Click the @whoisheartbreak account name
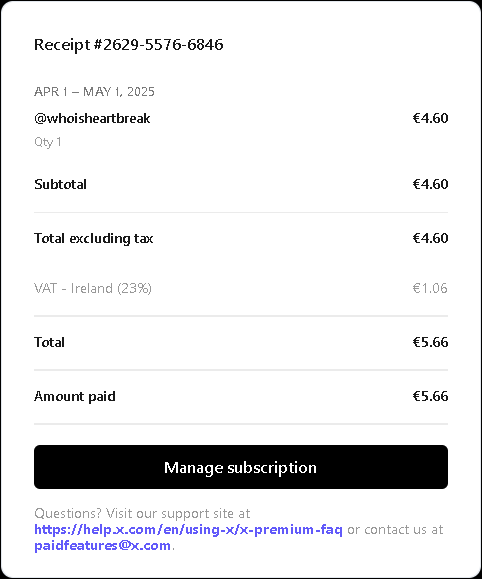Screen dimensions: 482x579 pos(92,119)
